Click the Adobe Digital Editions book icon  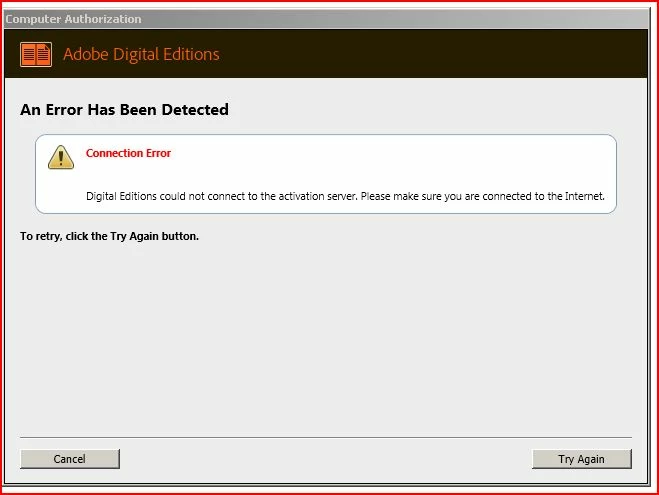36,54
